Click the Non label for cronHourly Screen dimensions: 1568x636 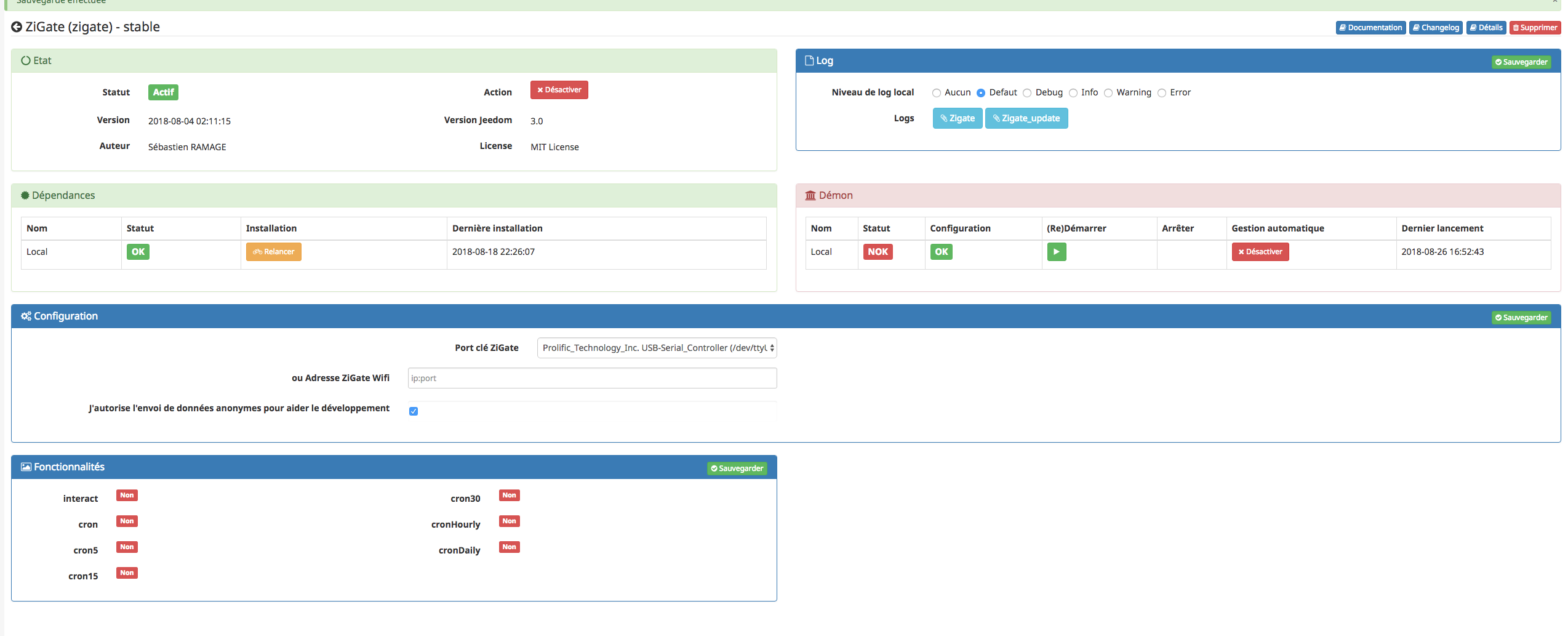[509, 521]
